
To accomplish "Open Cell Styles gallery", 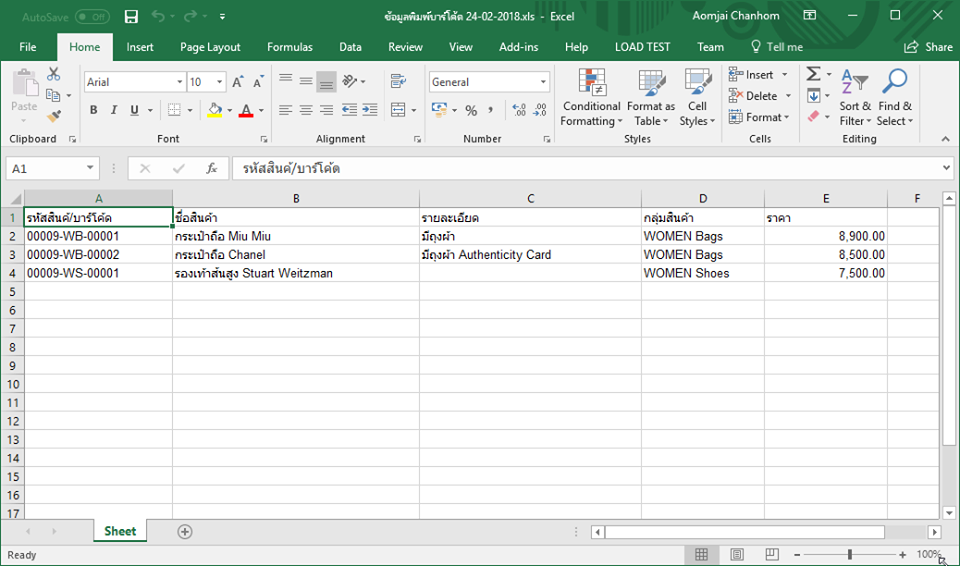I will point(697,98).
